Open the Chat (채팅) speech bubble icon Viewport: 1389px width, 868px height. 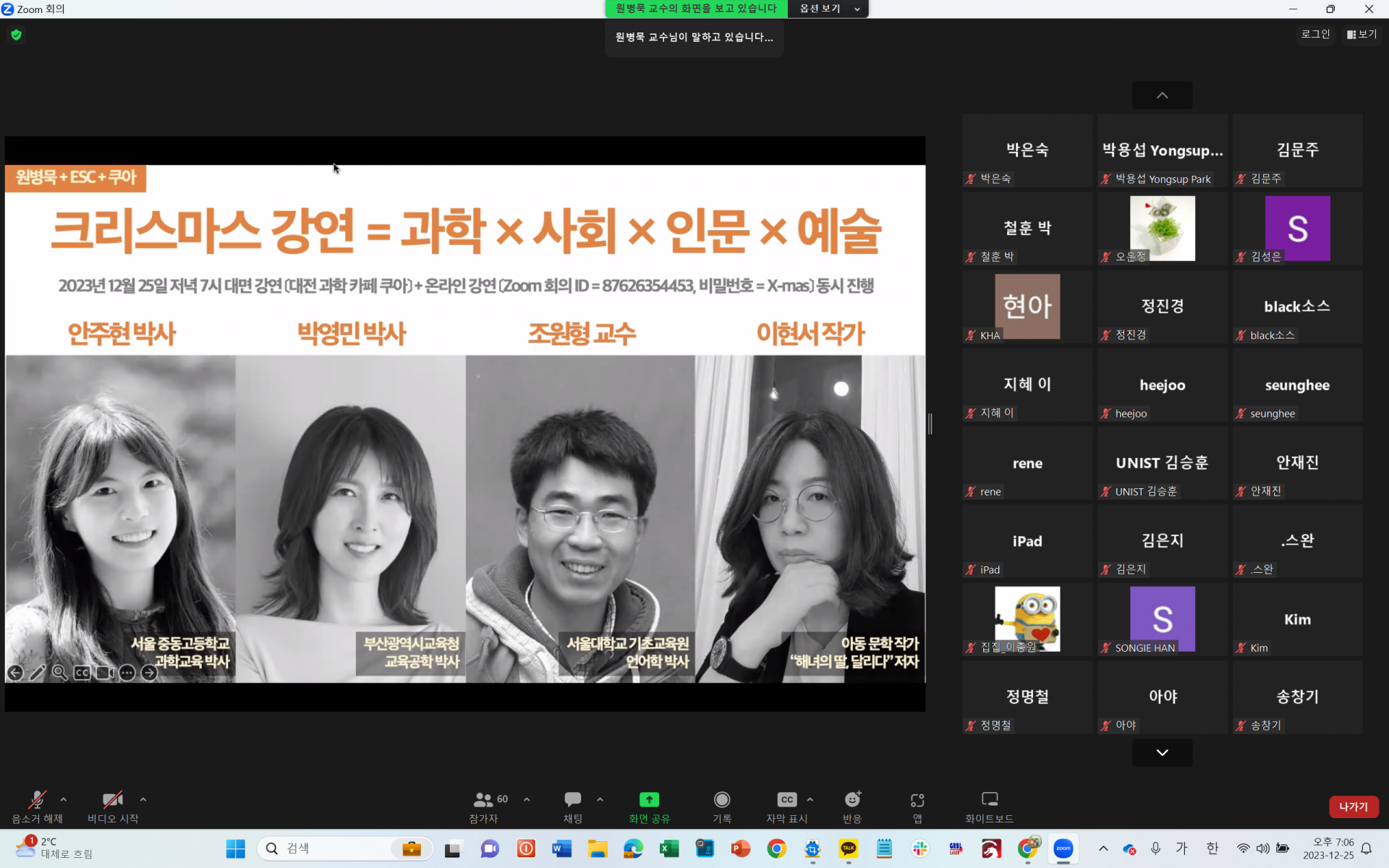coord(572,800)
